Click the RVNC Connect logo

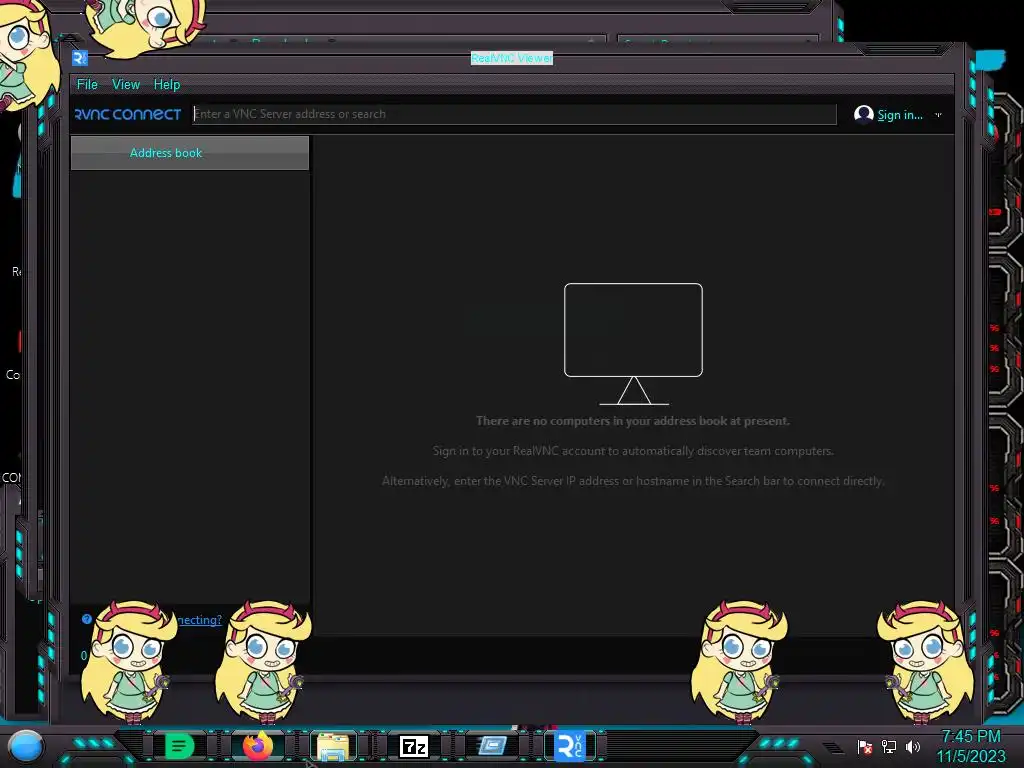pyautogui.click(x=128, y=114)
